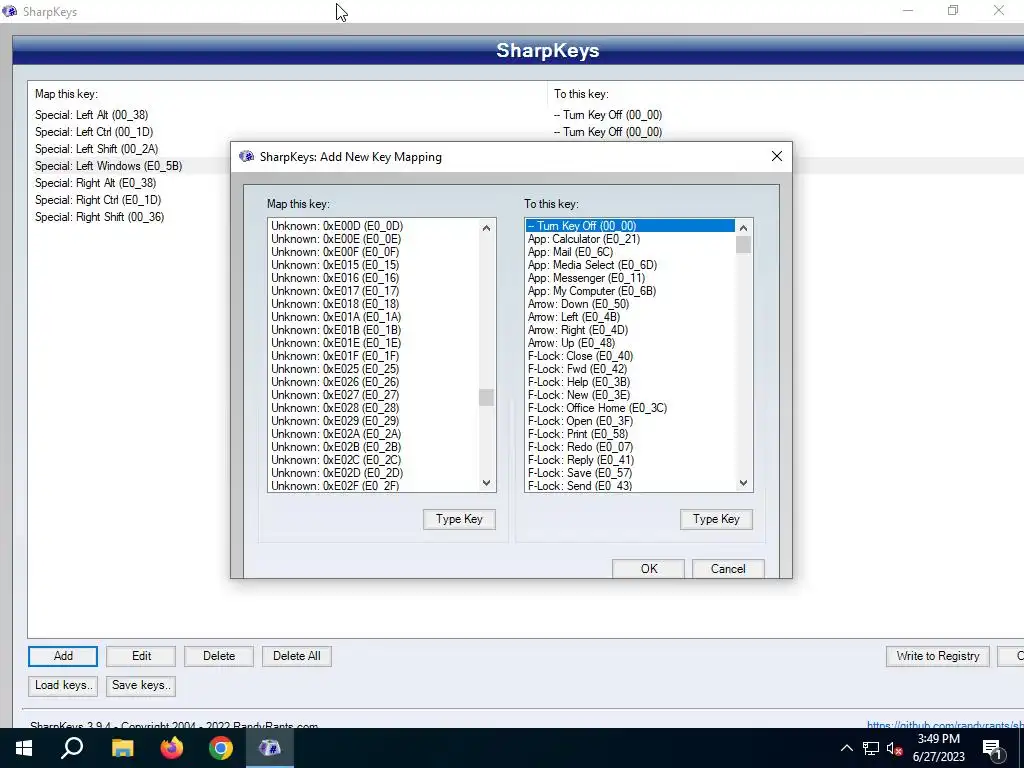Select App: My Computer (E0_6B)
Image resolution: width=1024 pixels, height=768 pixels.
tap(630, 291)
